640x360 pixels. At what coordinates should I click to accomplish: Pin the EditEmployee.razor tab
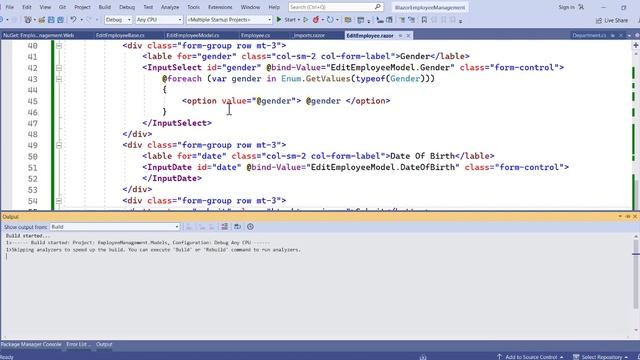tap(400, 36)
